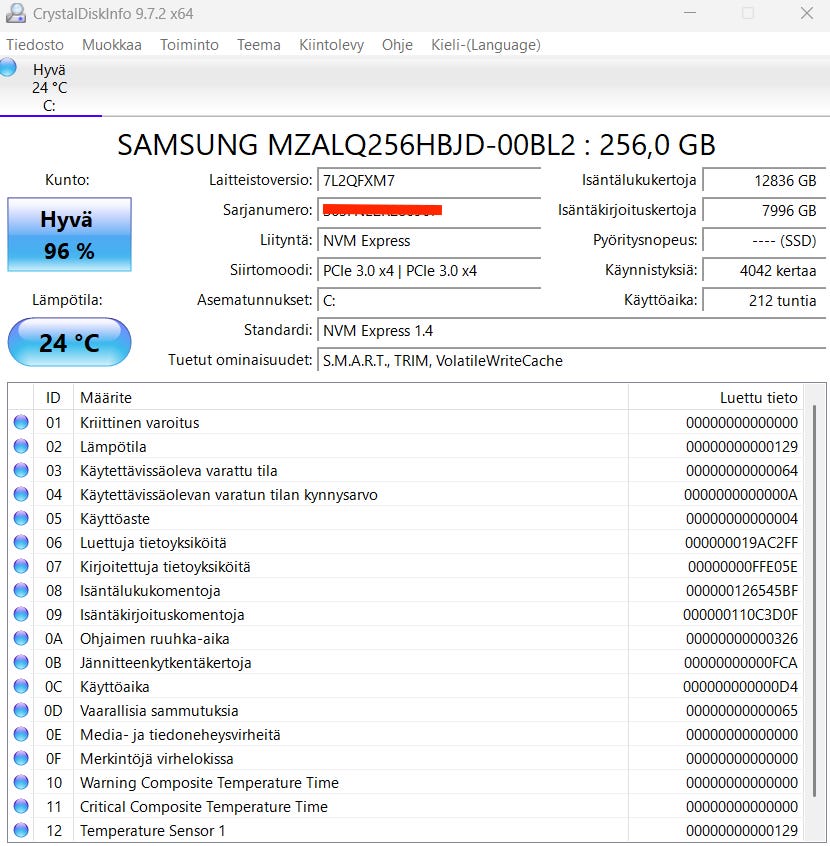The width and height of the screenshot is (830, 846).
Task: Open the Kiintolevy menu
Action: (331, 45)
